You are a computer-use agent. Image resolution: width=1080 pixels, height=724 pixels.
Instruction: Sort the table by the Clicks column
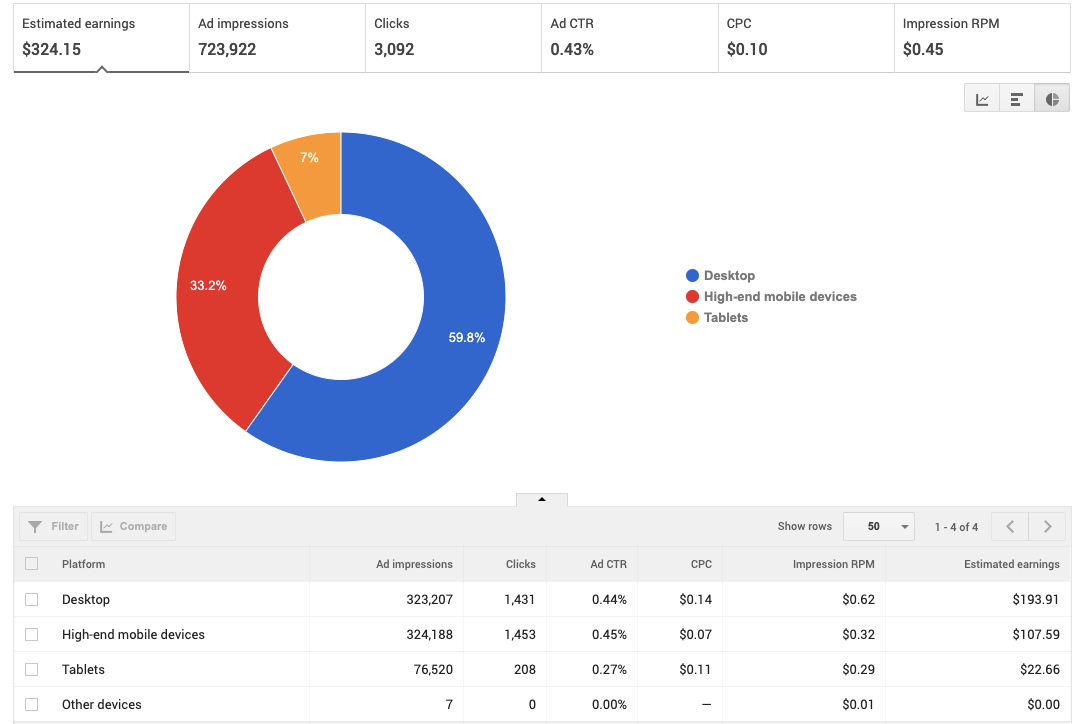523,563
